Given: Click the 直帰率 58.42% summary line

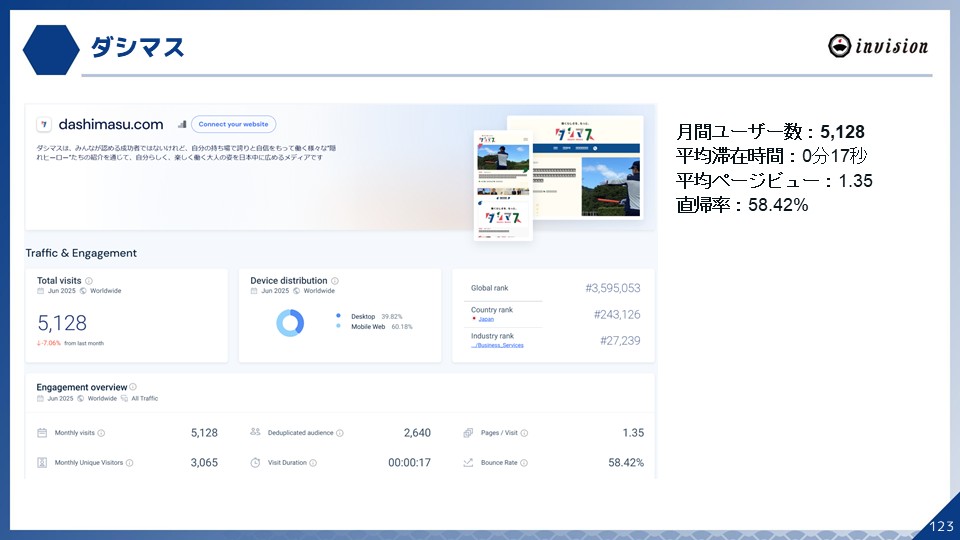Looking at the screenshot, I should 742,204.
